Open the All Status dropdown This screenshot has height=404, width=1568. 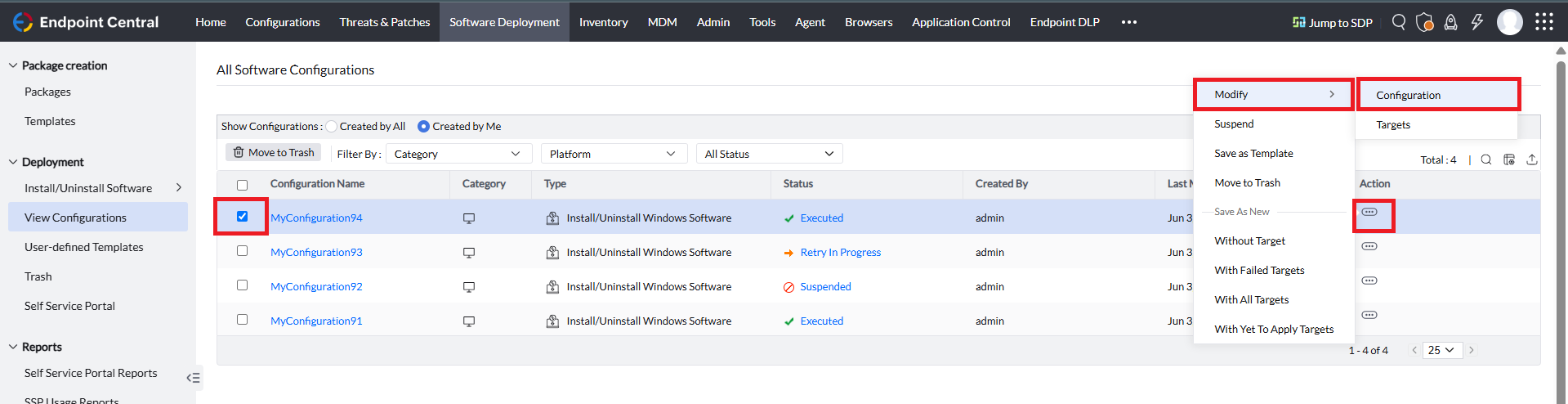(769, 154)
